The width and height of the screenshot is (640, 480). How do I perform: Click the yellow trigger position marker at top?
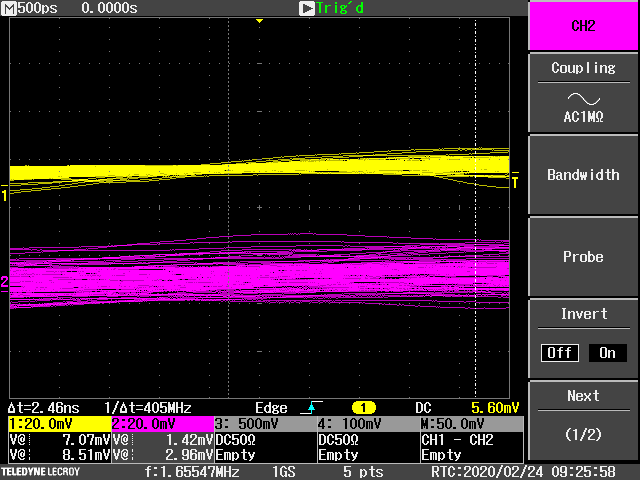point(259,21)
